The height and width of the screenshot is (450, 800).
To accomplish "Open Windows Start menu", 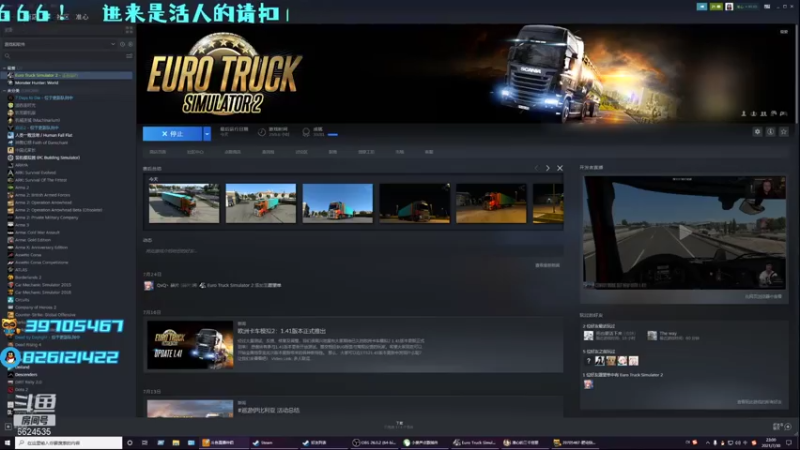I will (x=7, y=442).
